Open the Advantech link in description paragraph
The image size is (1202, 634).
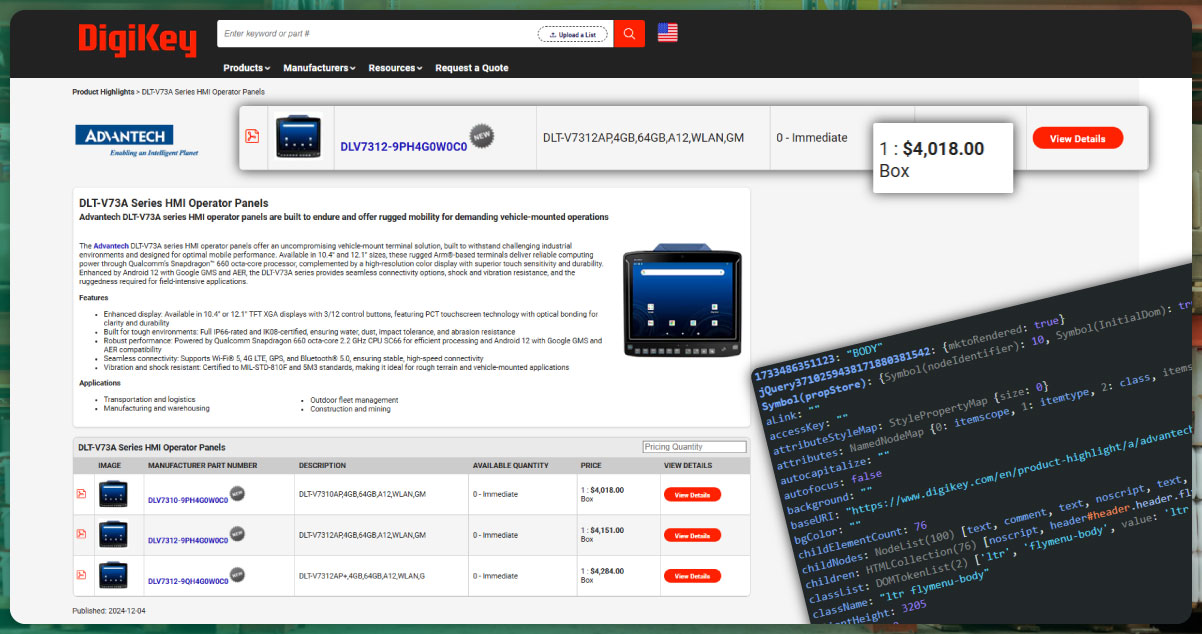(x=111, y=245)
